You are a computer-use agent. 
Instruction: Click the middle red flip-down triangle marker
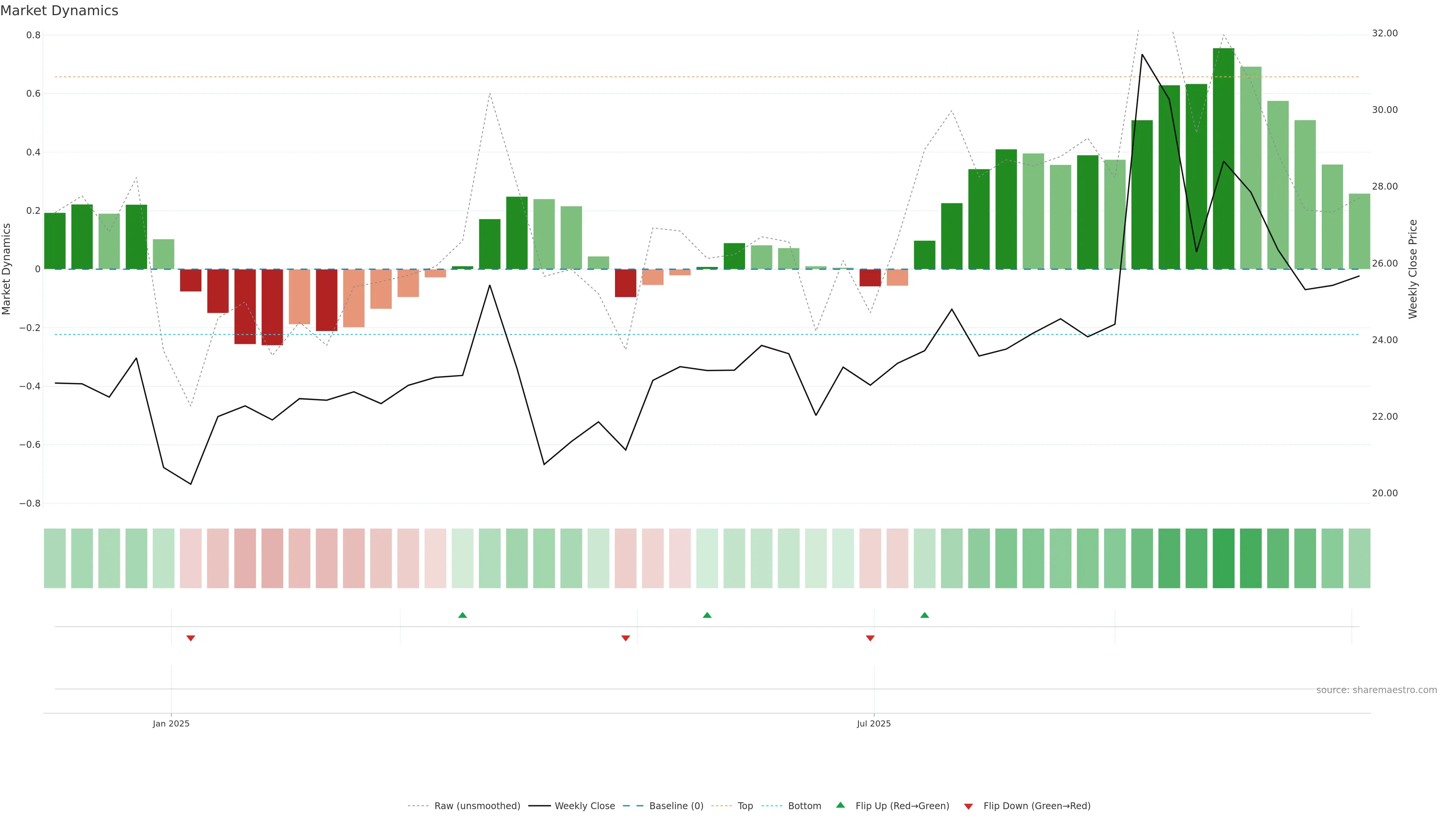pyautogui.click(x=625, y=638)
